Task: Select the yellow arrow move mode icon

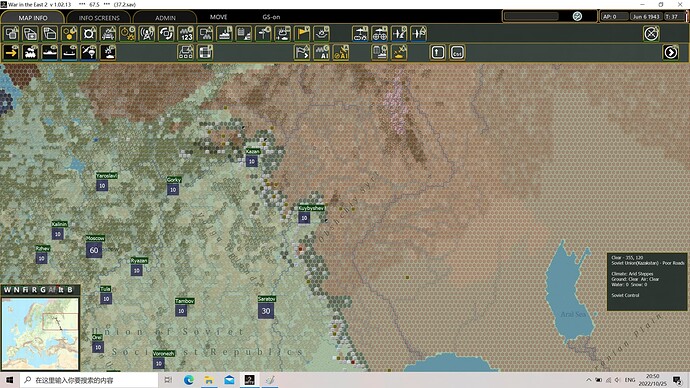Action: tap(11, 52)
